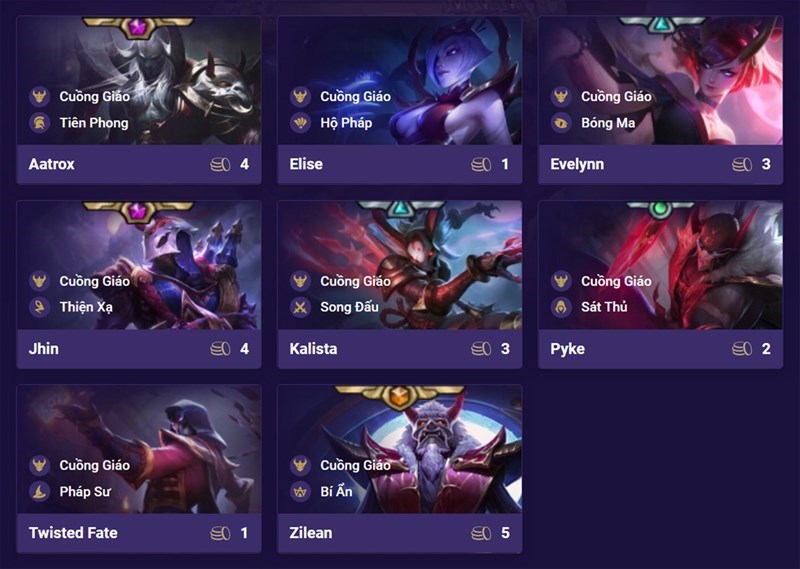This screenshot has height=569, width=800.
Task: Open the Aatrox champion name link
Action: coord(52,164)
